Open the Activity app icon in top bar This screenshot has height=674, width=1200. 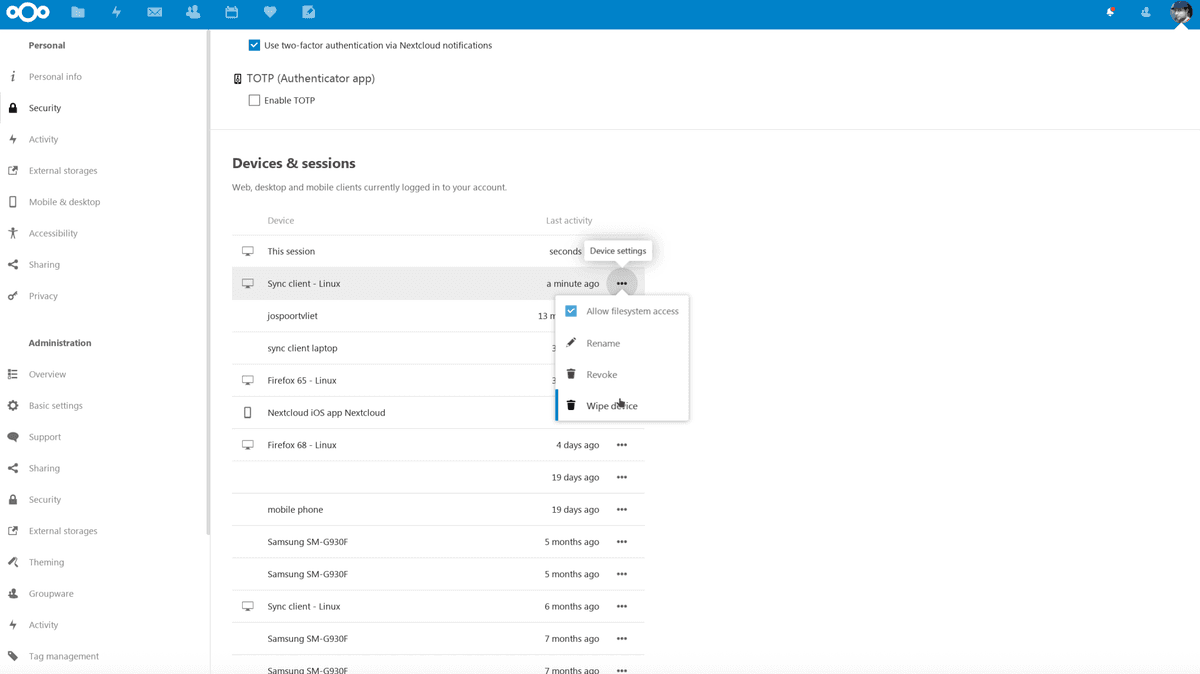coord(116,12)
